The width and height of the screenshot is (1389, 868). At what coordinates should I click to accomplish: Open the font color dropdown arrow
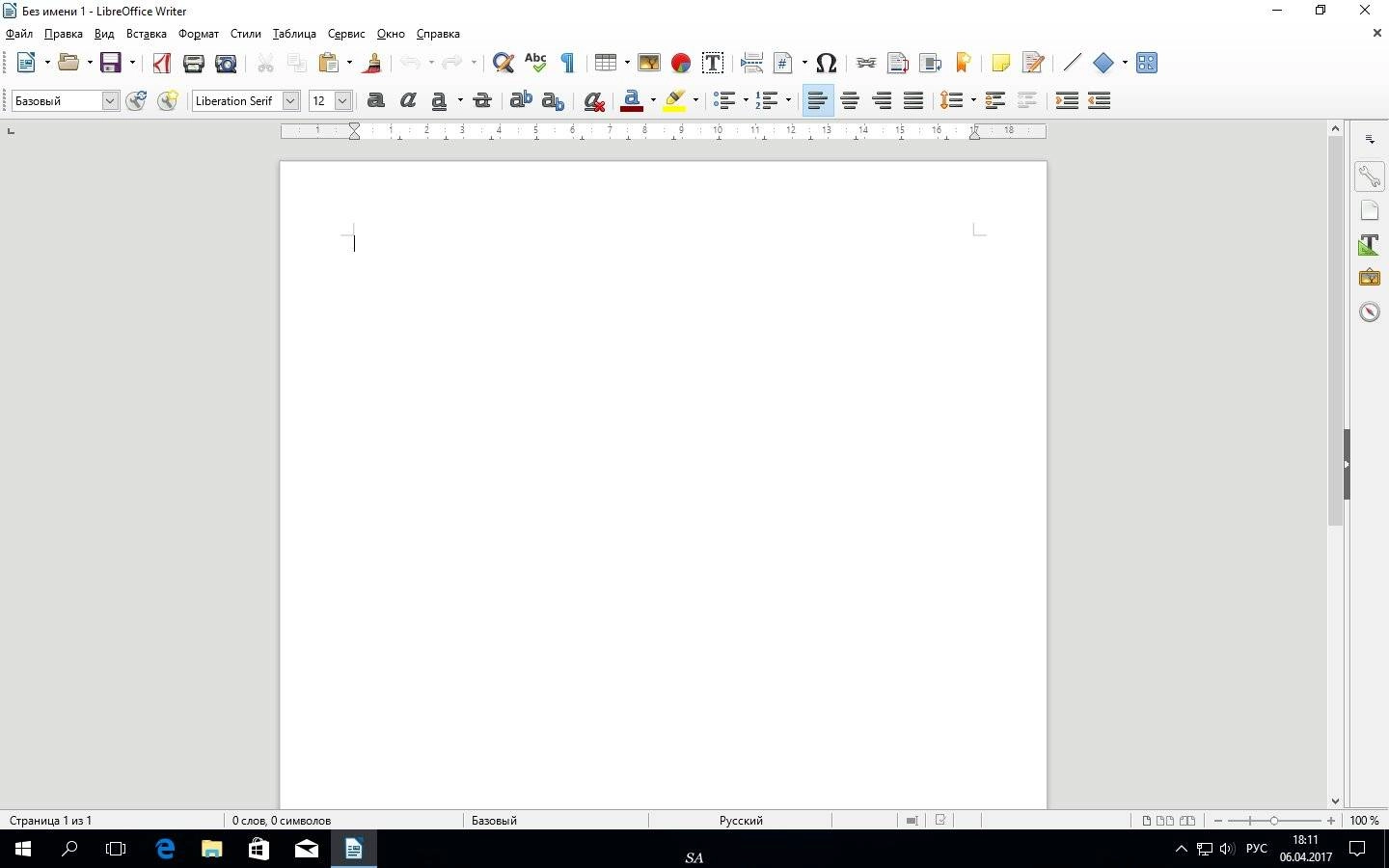(653, 100)
